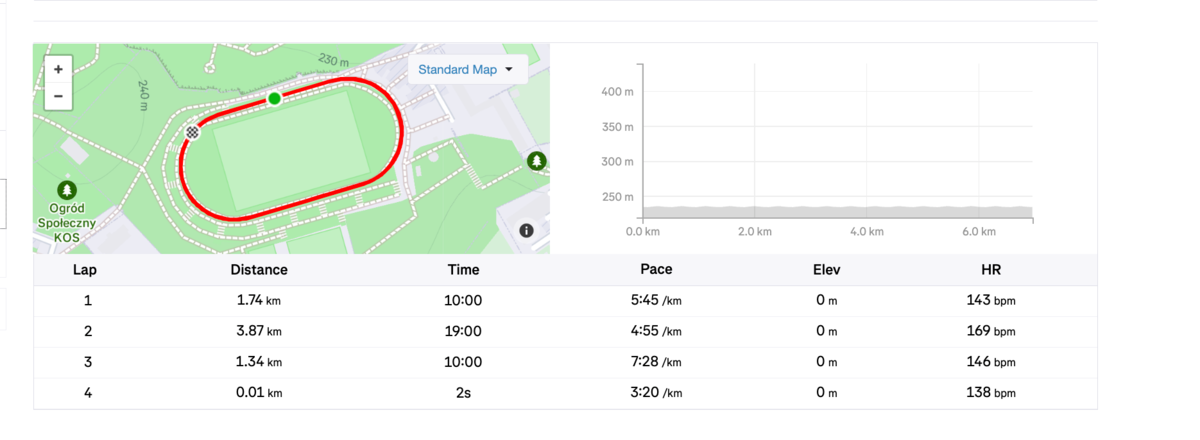Click the HR column header
This screenshot has width=1200, height=440.
[991, 269]
